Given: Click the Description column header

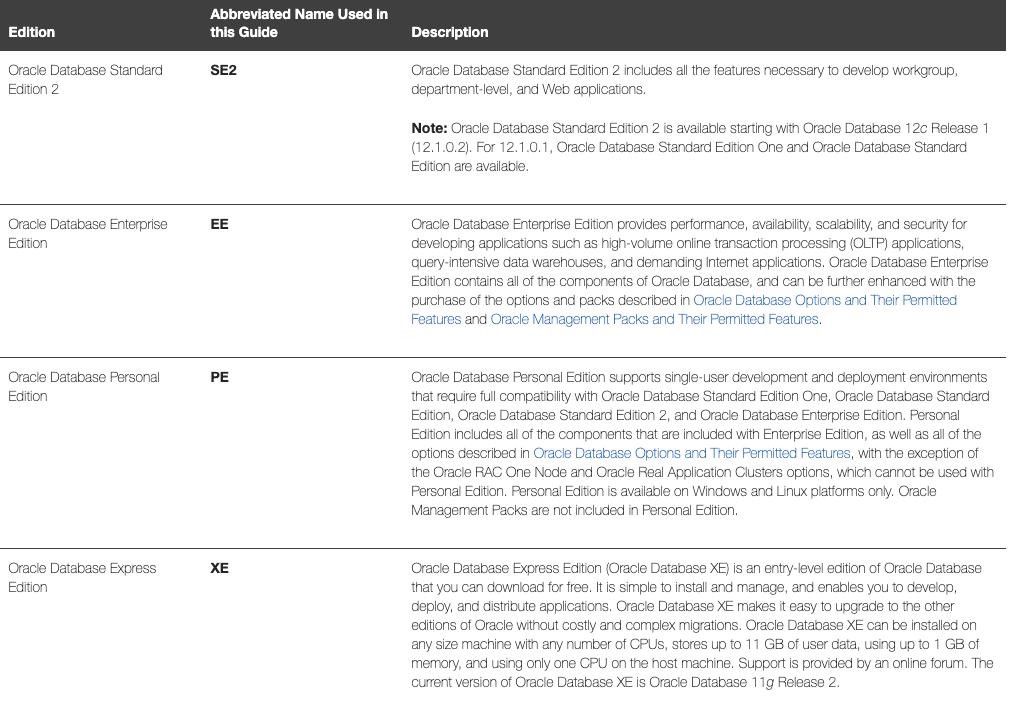Looking at the screenshot, I should (450, 32).
